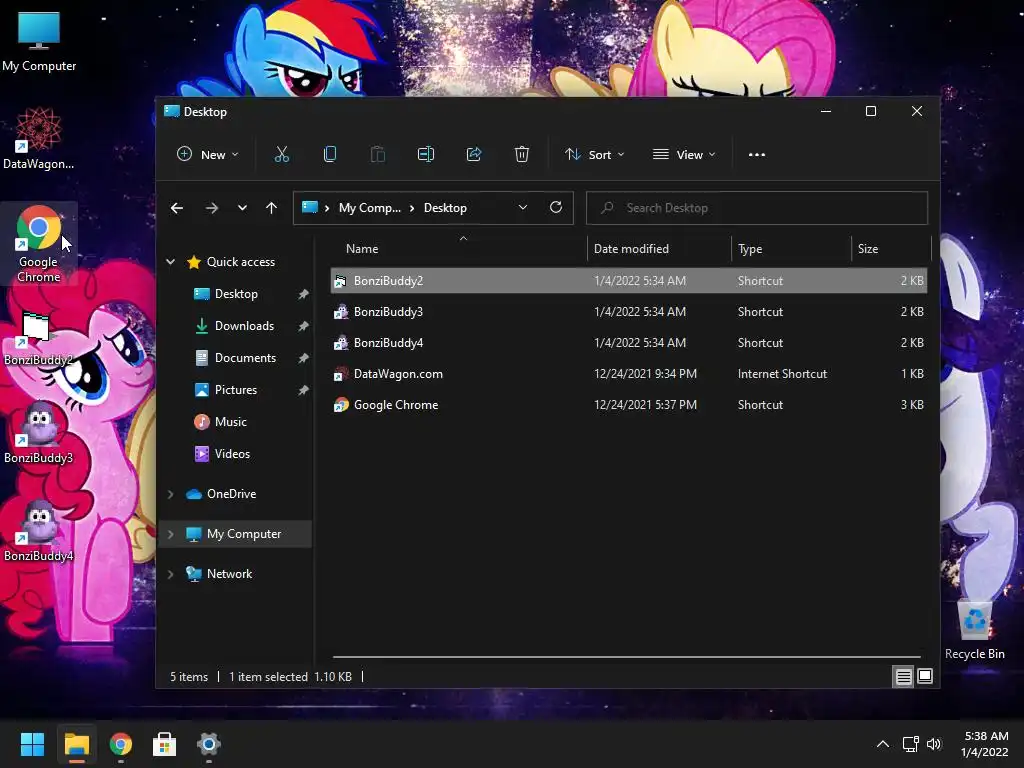This screenshot has width=1024, height=768.
Task: Unpin Pictures using its pin icon
Action: point(303,390)
